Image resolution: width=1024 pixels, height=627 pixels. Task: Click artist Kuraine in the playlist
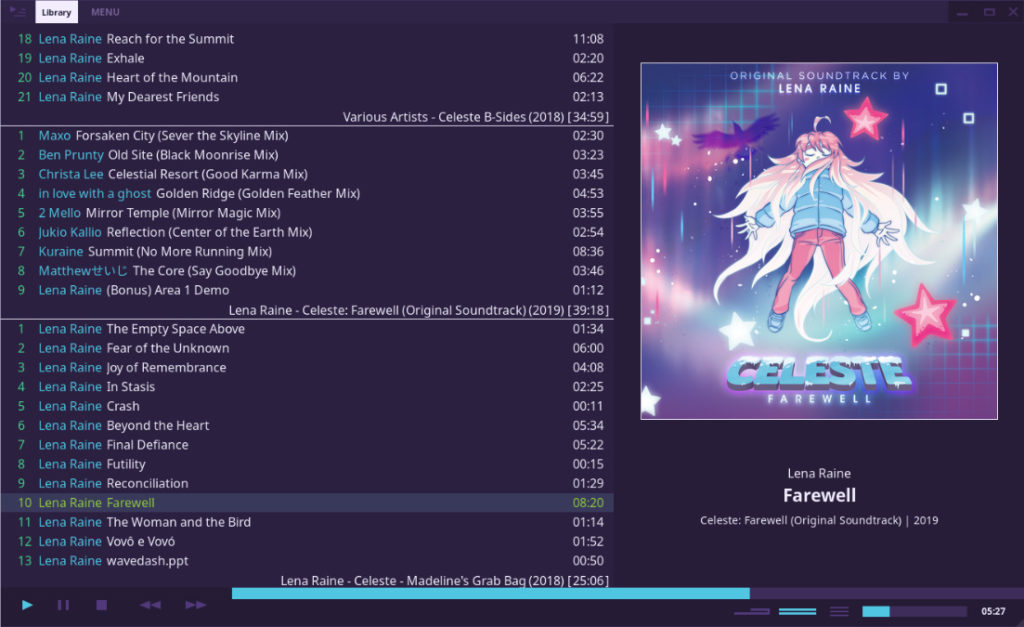pos(61,251)
